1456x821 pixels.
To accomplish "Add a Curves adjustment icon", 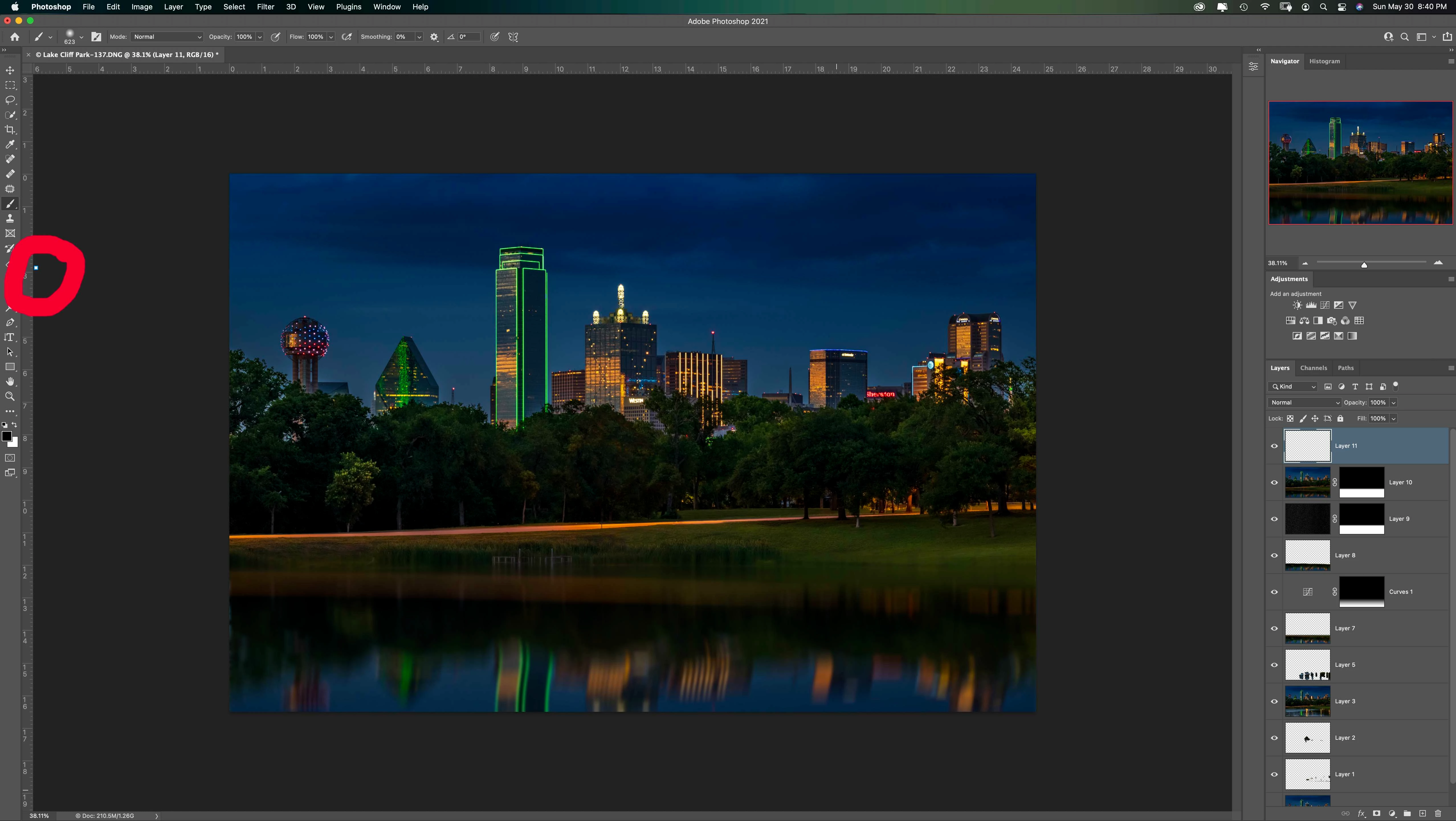I will pyautogui.click(x=1325, y=305).
